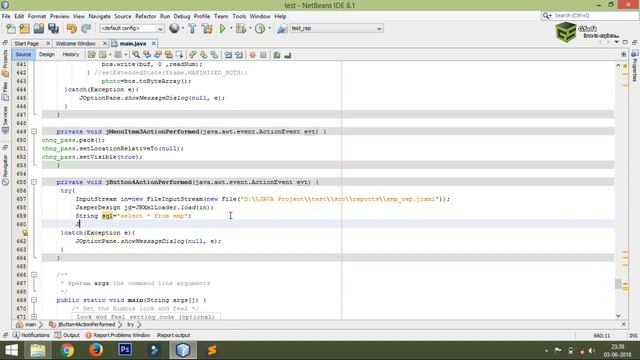
Task: Open the Tools menu
Action: coord(239,16)
